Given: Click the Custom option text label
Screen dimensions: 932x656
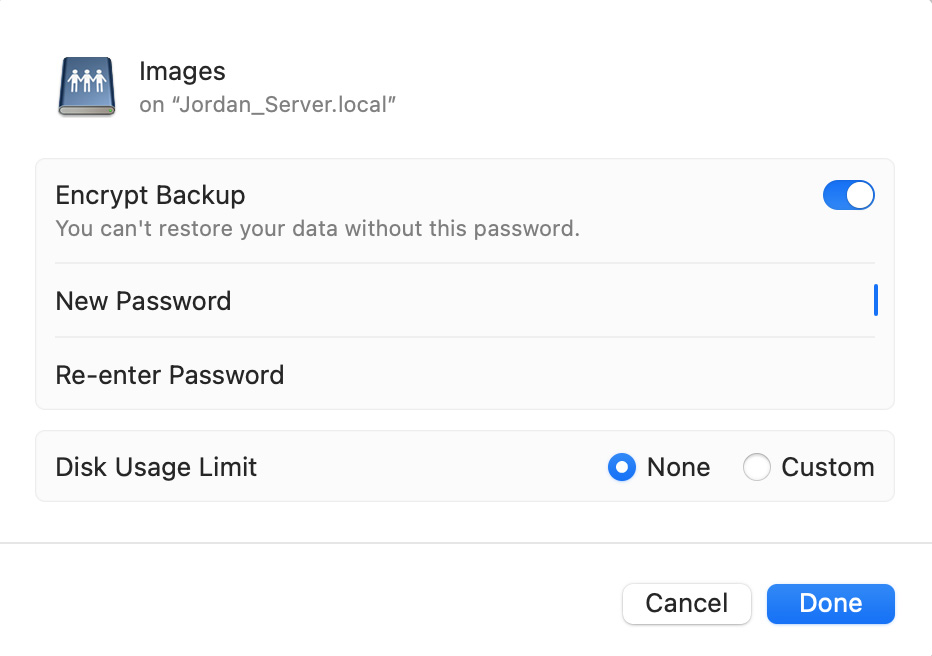Looking at the screenshot, I should point(827,467).
